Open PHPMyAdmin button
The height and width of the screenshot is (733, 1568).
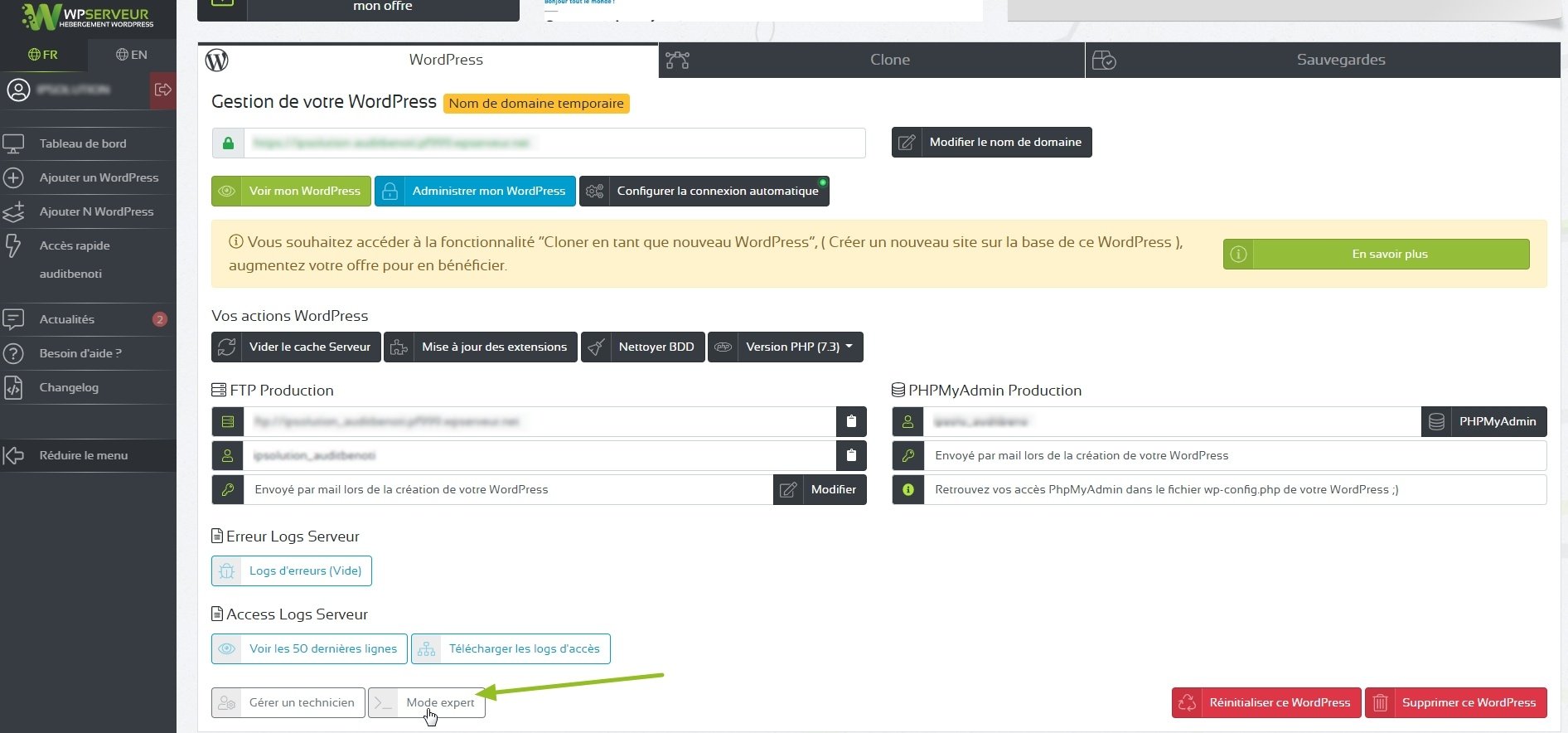point(1484,421)
